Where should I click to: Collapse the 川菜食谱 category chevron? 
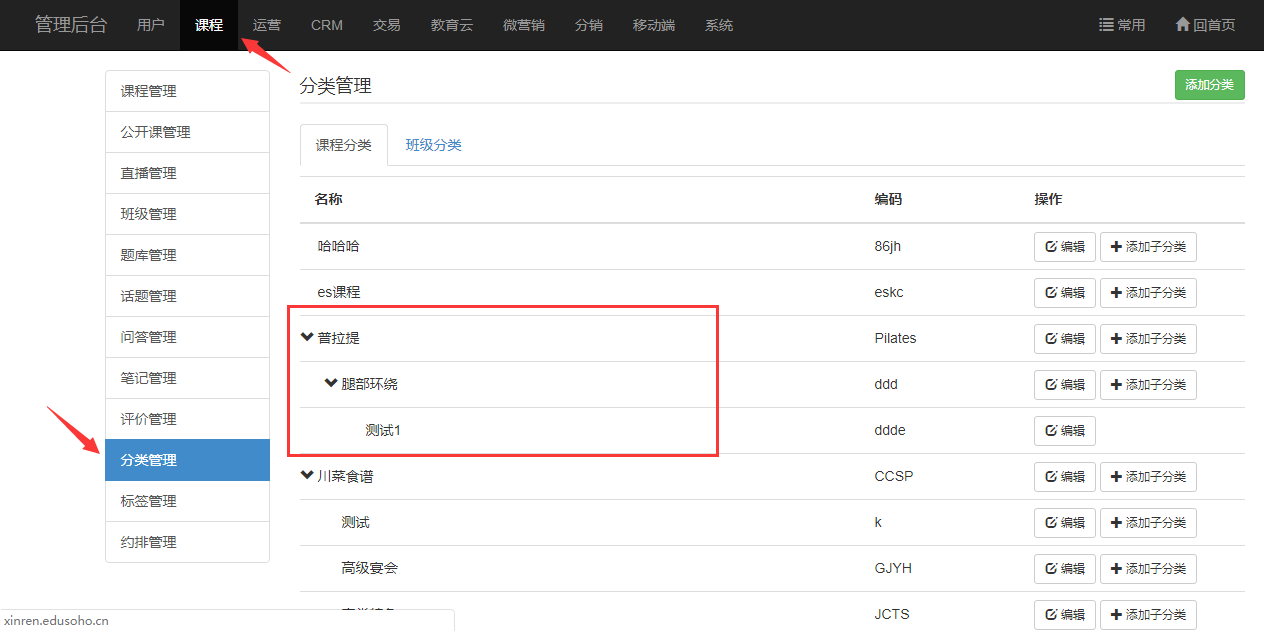pos(307,476)
